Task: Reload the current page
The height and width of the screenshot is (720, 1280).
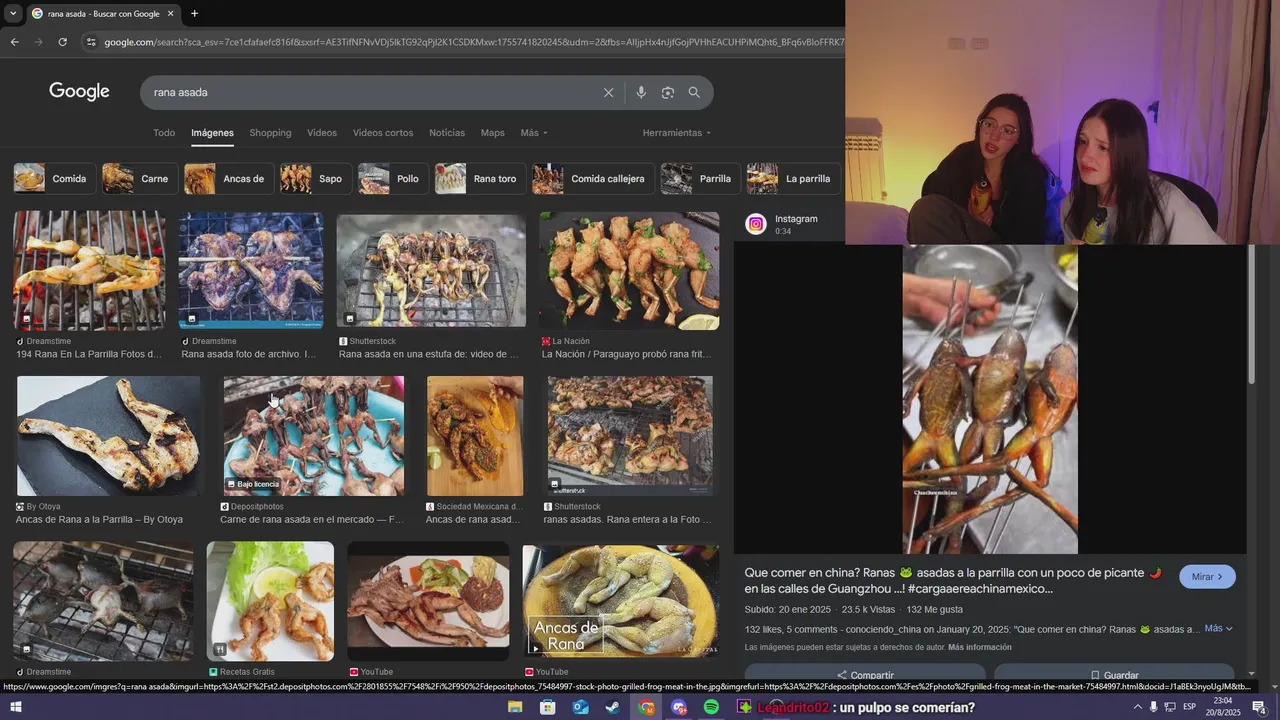Action: click(x=62, y=42)
